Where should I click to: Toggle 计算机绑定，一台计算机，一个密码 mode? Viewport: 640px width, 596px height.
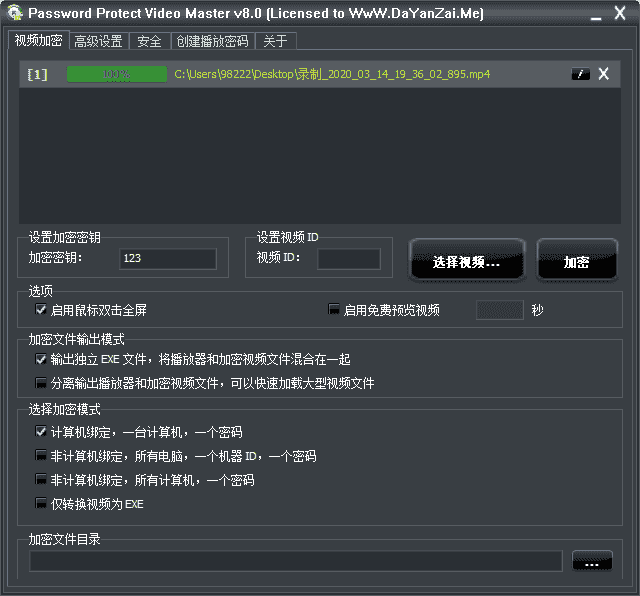pyautogui.click(x=41, y=431)
